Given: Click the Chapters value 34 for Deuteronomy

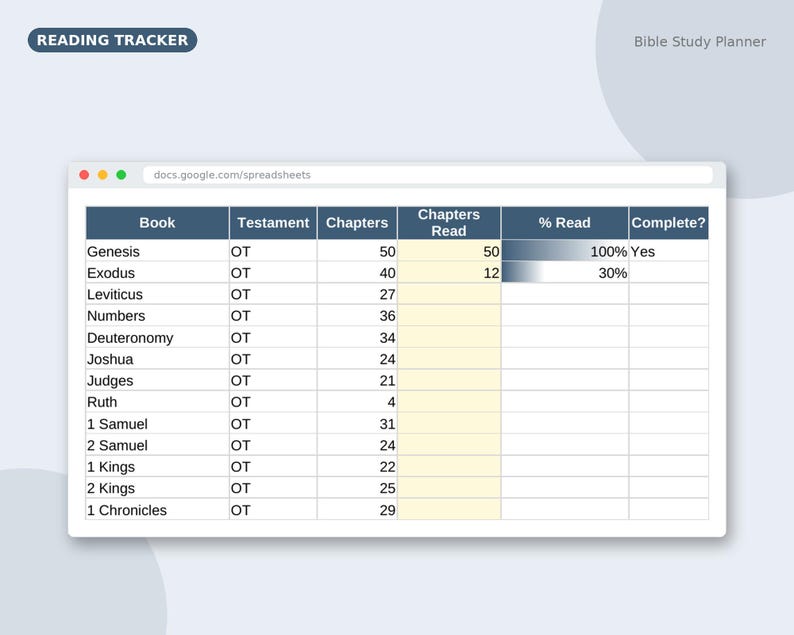Looking at the screenshot, I should coord(357,337).
